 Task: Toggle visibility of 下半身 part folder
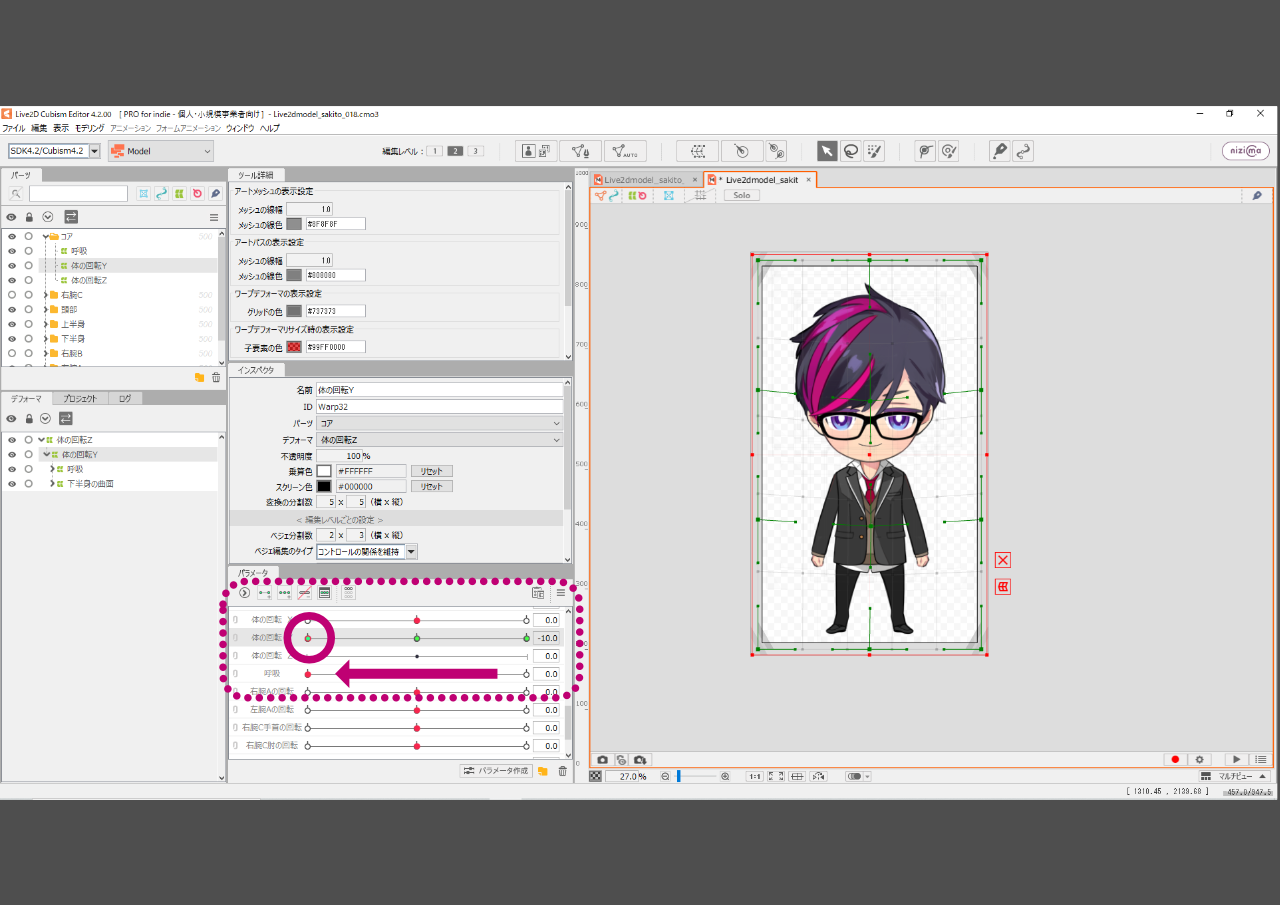pyautogui.click(x=12, y=339)
